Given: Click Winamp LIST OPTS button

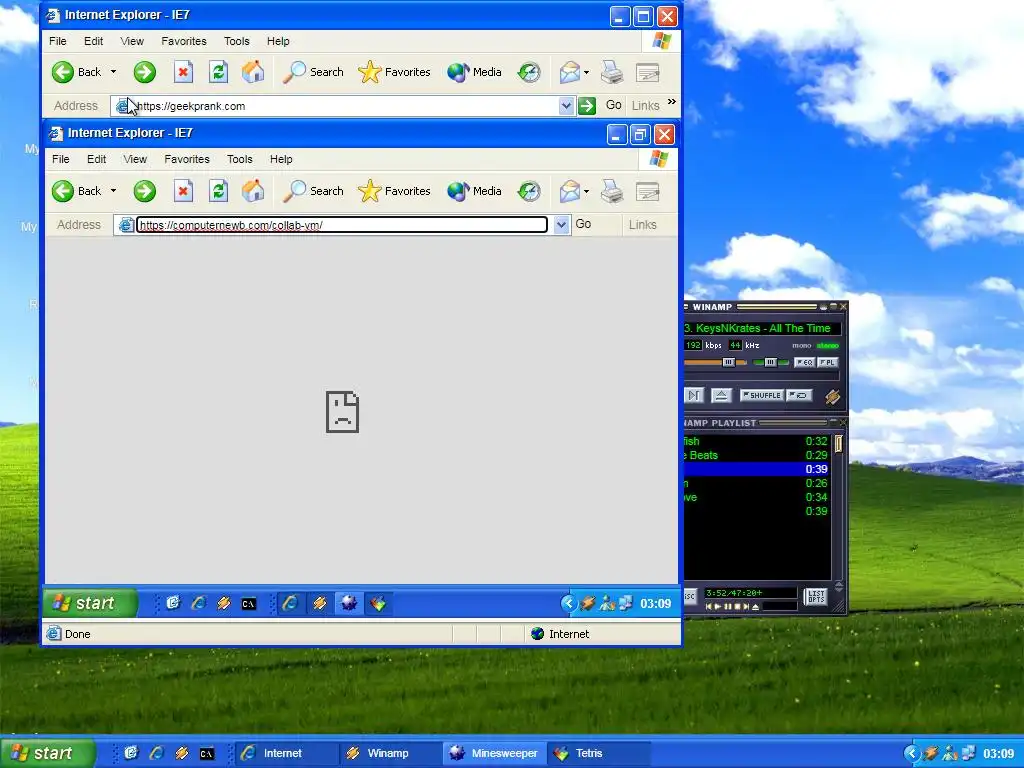Looking at the screenshot, I should [816, 597].
